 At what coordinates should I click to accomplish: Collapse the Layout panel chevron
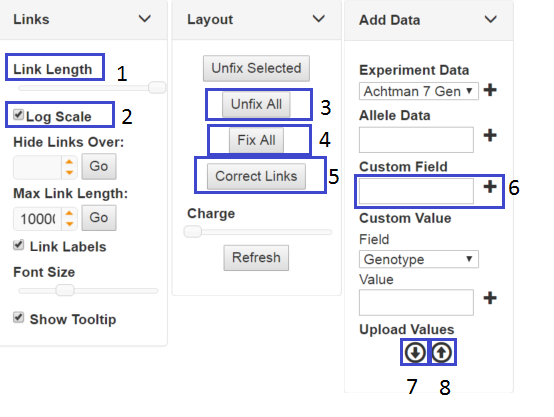coord(319,18)
